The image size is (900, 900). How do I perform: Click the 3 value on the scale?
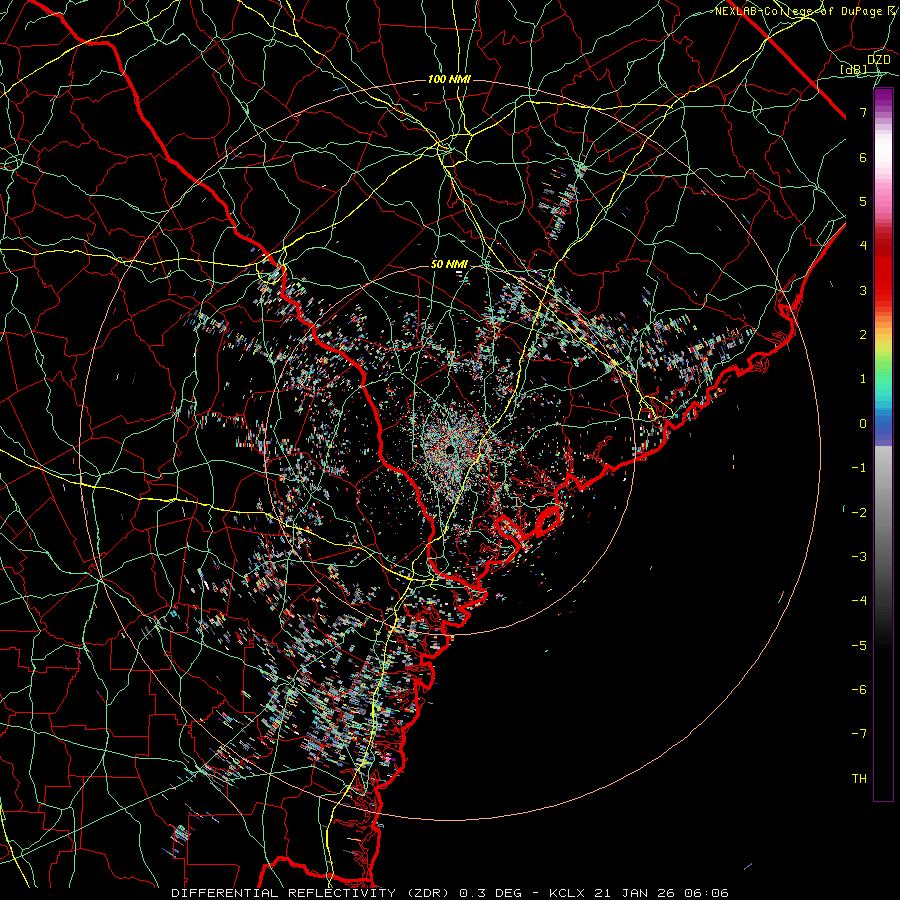click(863, 290)
